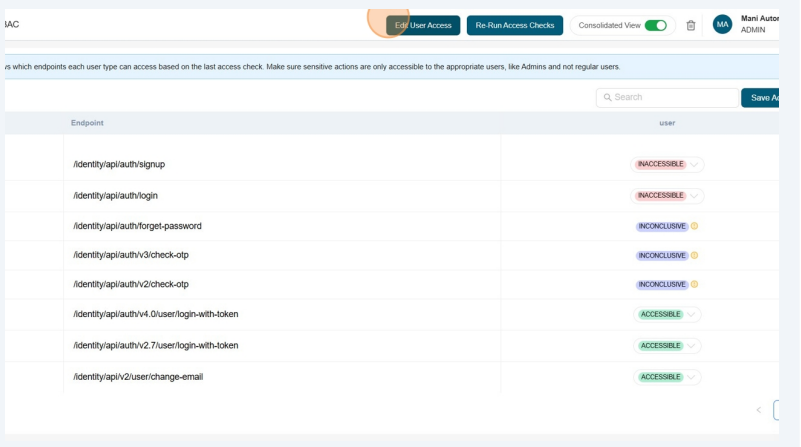This screenshot has height=447, width=801.
Task: Open access dropdown for auth/login endpoint
Action: (x=694, y=196)
